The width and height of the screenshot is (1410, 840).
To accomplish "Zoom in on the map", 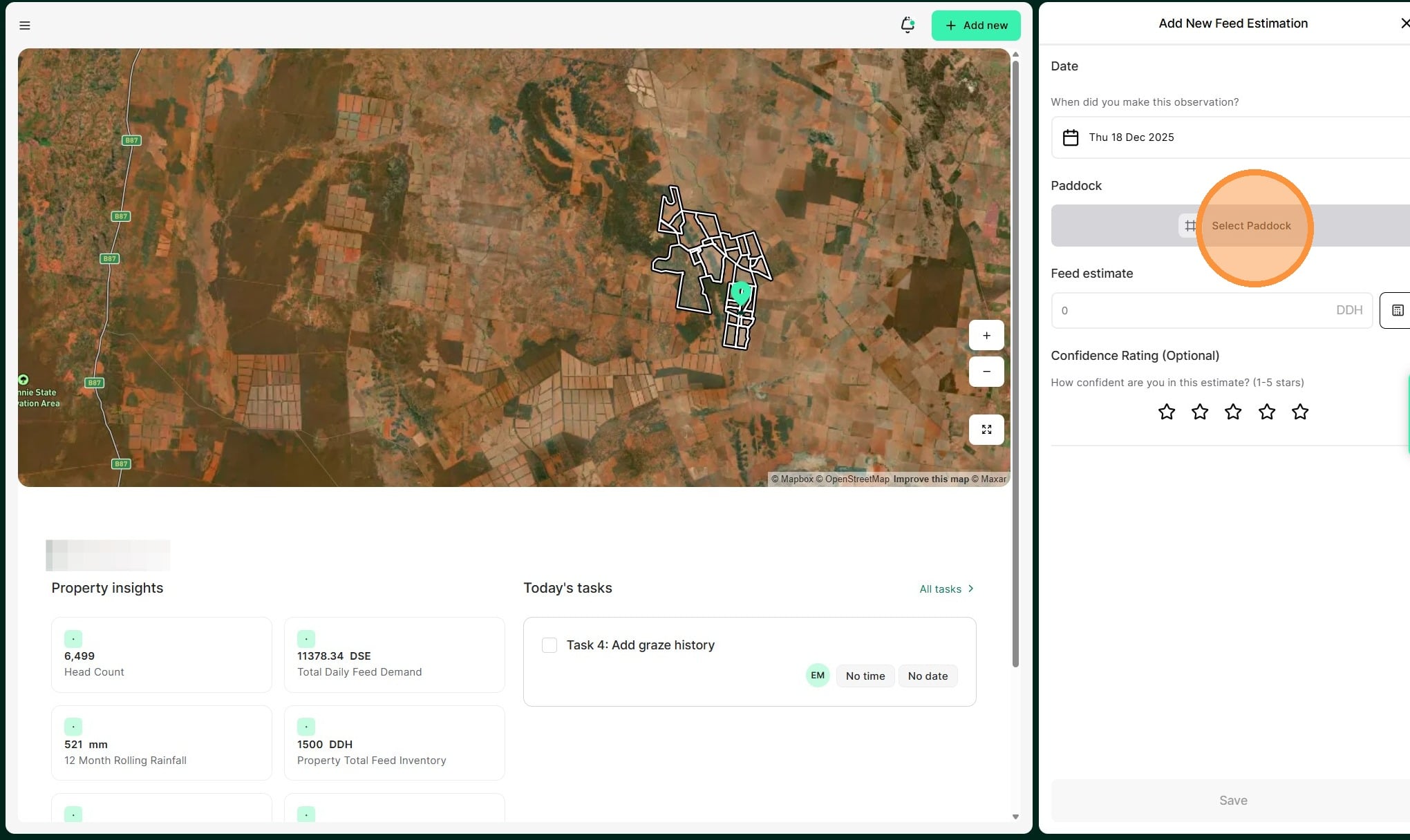I will [x=986, y=336].
